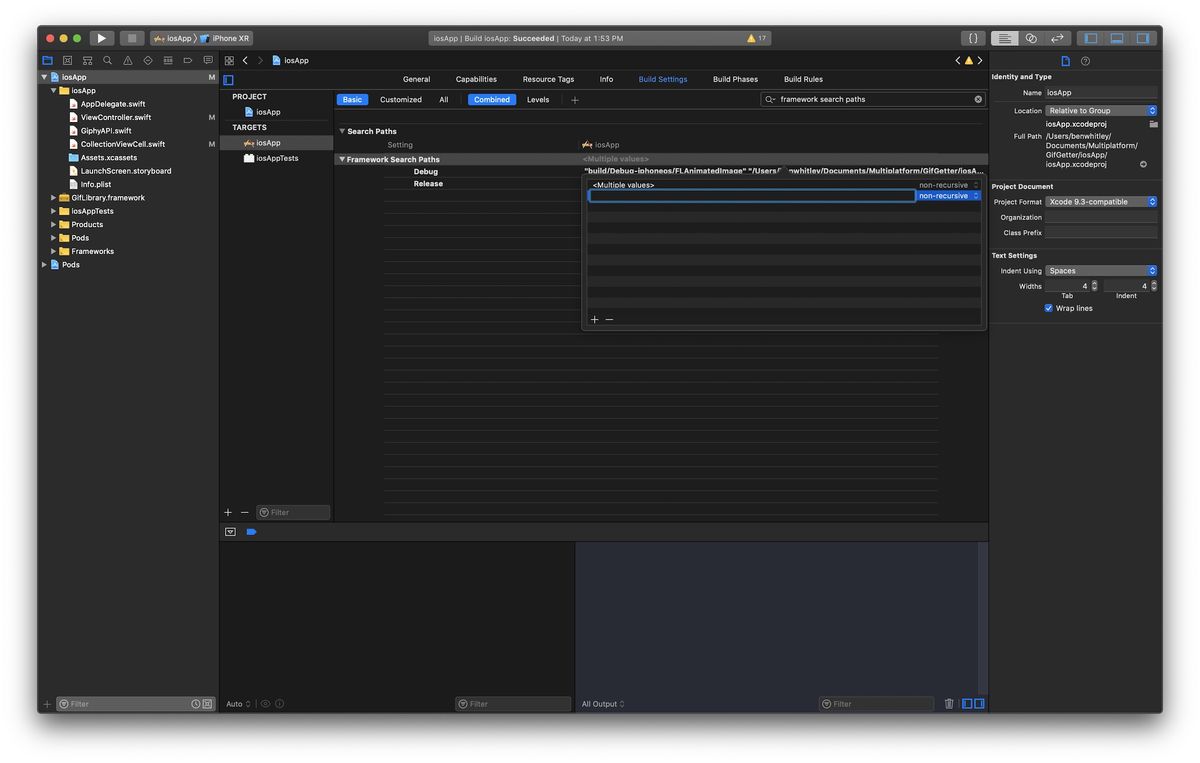Open the Project Format dropdown
The image size is (1200, 763).
click(x=1101, y=202)
